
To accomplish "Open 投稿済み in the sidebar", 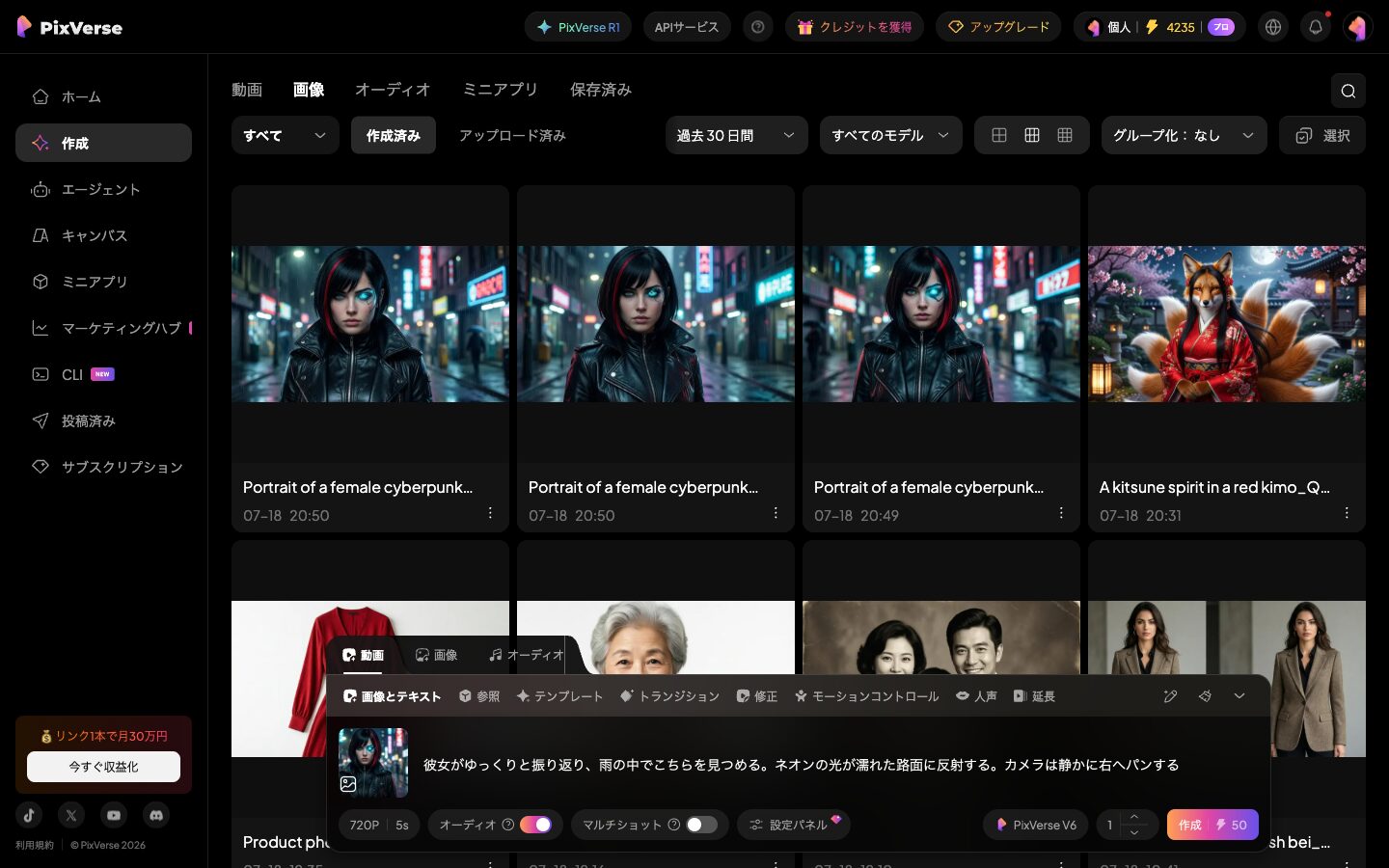I will [x=103, y=420].
